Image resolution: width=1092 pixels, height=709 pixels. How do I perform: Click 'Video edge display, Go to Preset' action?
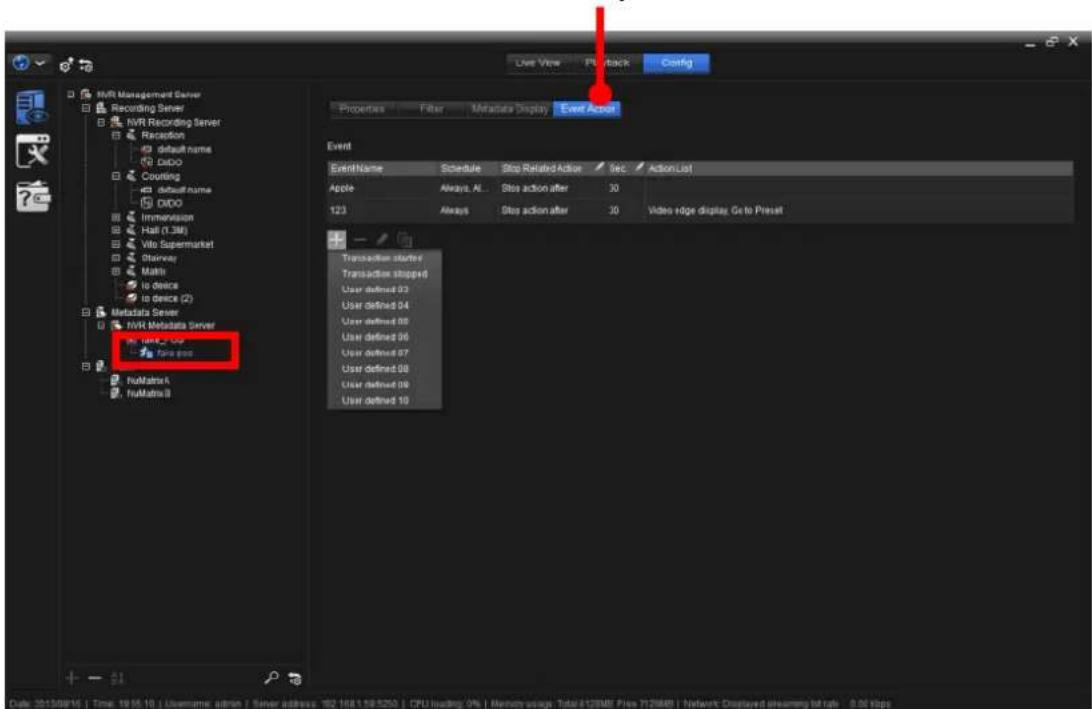pos(715,210)
